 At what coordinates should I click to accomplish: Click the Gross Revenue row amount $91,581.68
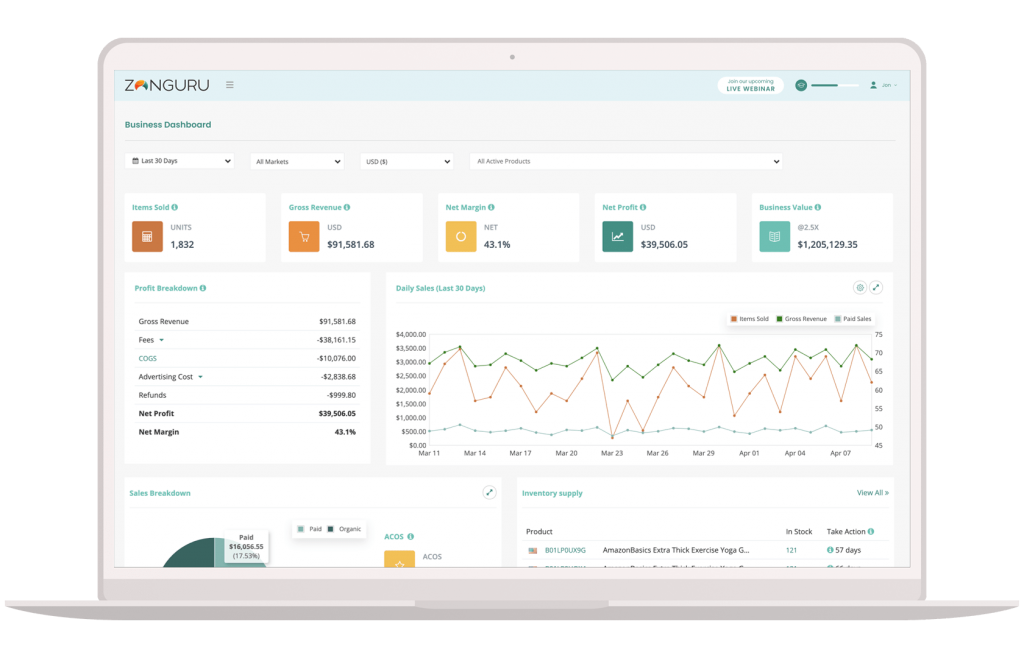(x=337, y=322)
